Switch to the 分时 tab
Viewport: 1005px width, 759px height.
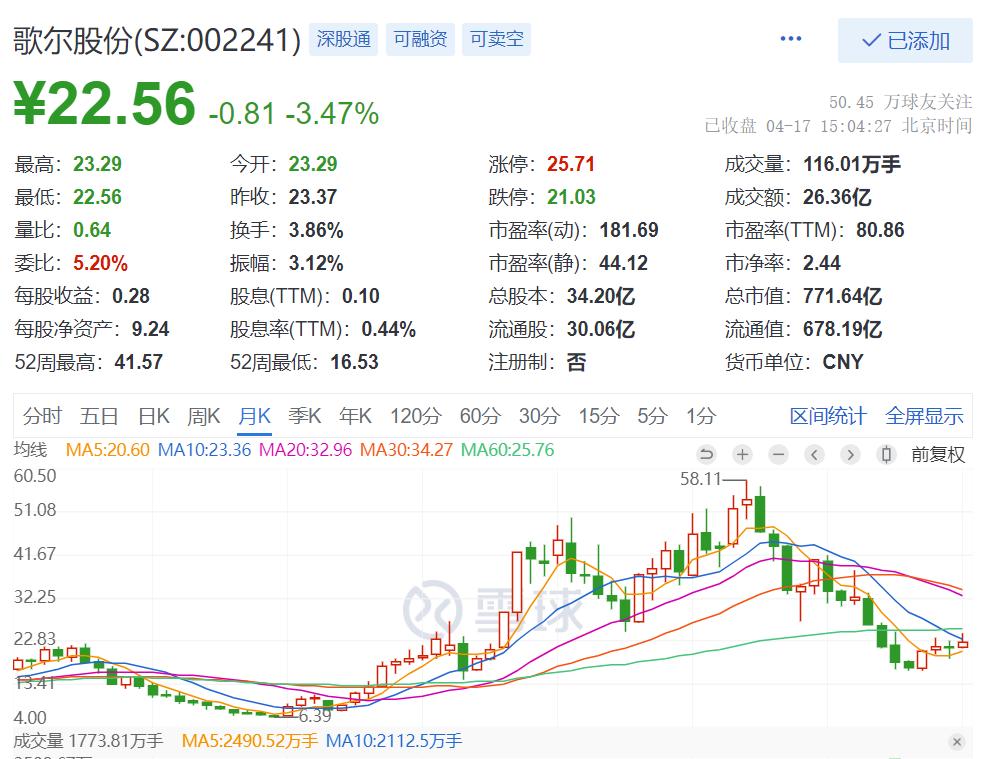42,416
